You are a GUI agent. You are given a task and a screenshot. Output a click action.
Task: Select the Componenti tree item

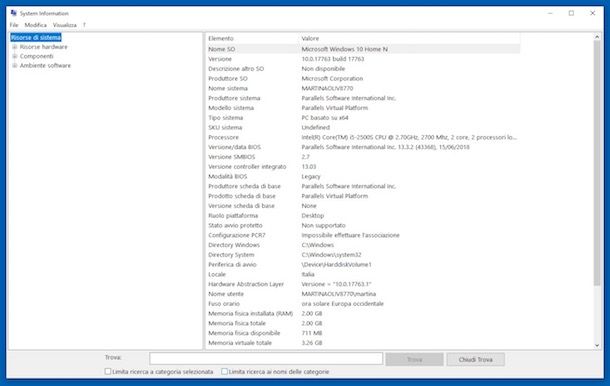click(37, 56)
